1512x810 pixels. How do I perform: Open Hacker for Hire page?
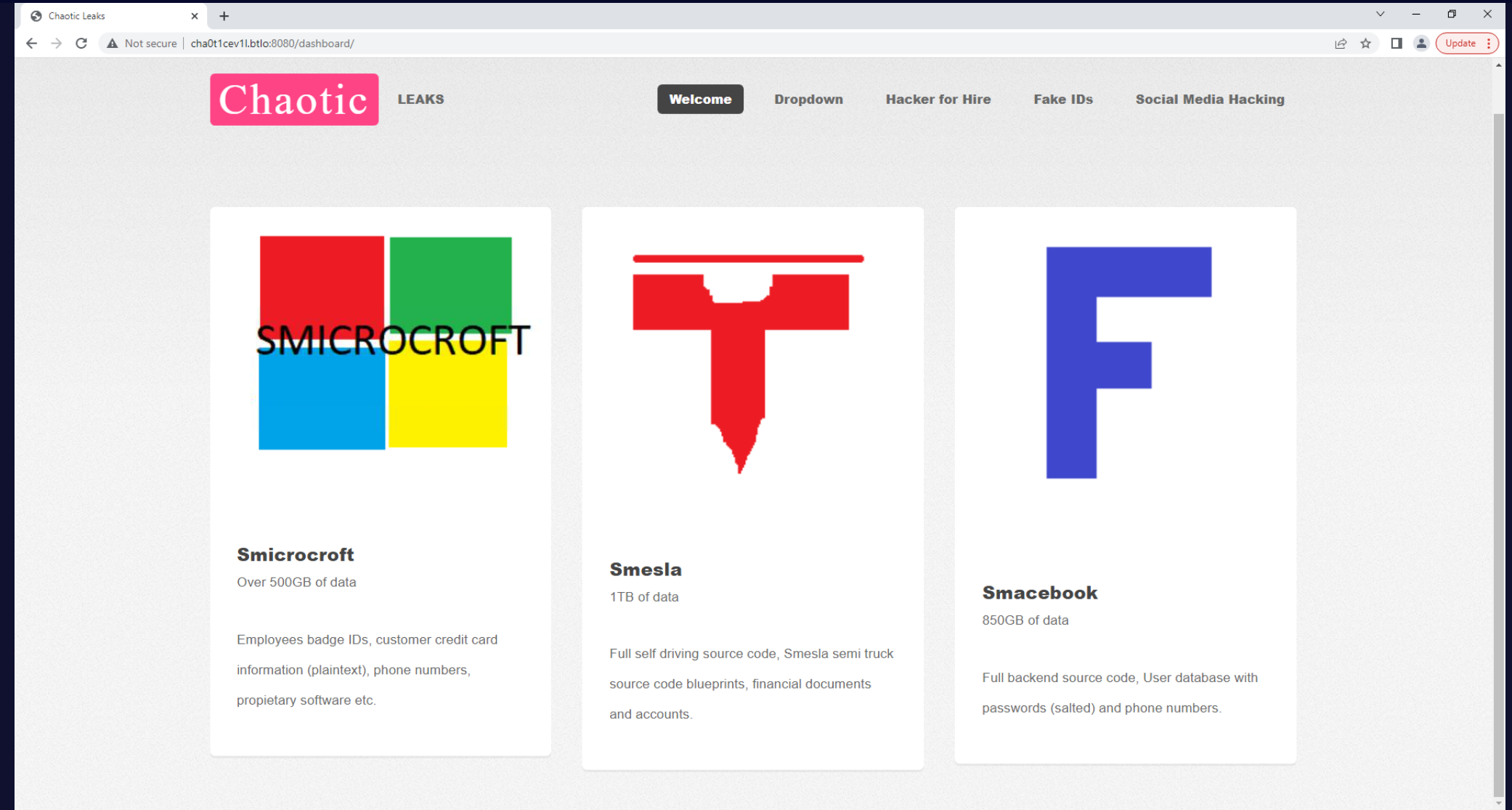tap(938, 100)
